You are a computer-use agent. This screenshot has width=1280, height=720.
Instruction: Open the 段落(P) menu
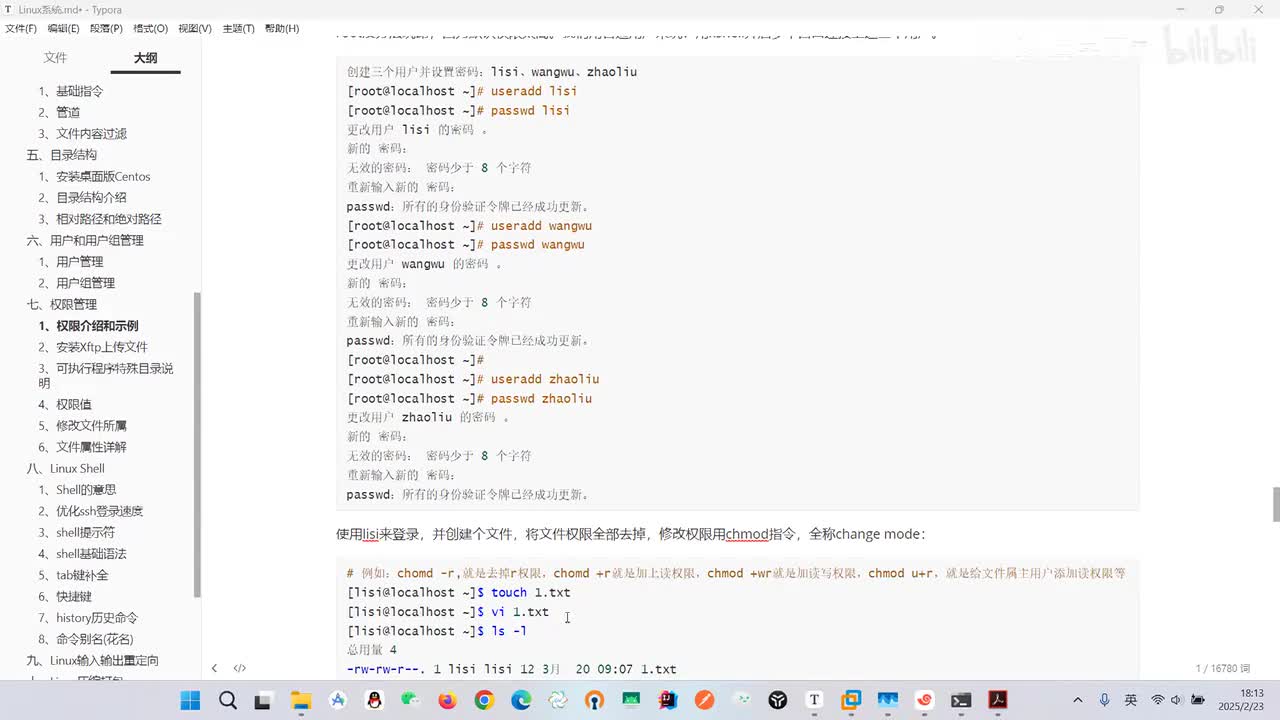(106, 29)
